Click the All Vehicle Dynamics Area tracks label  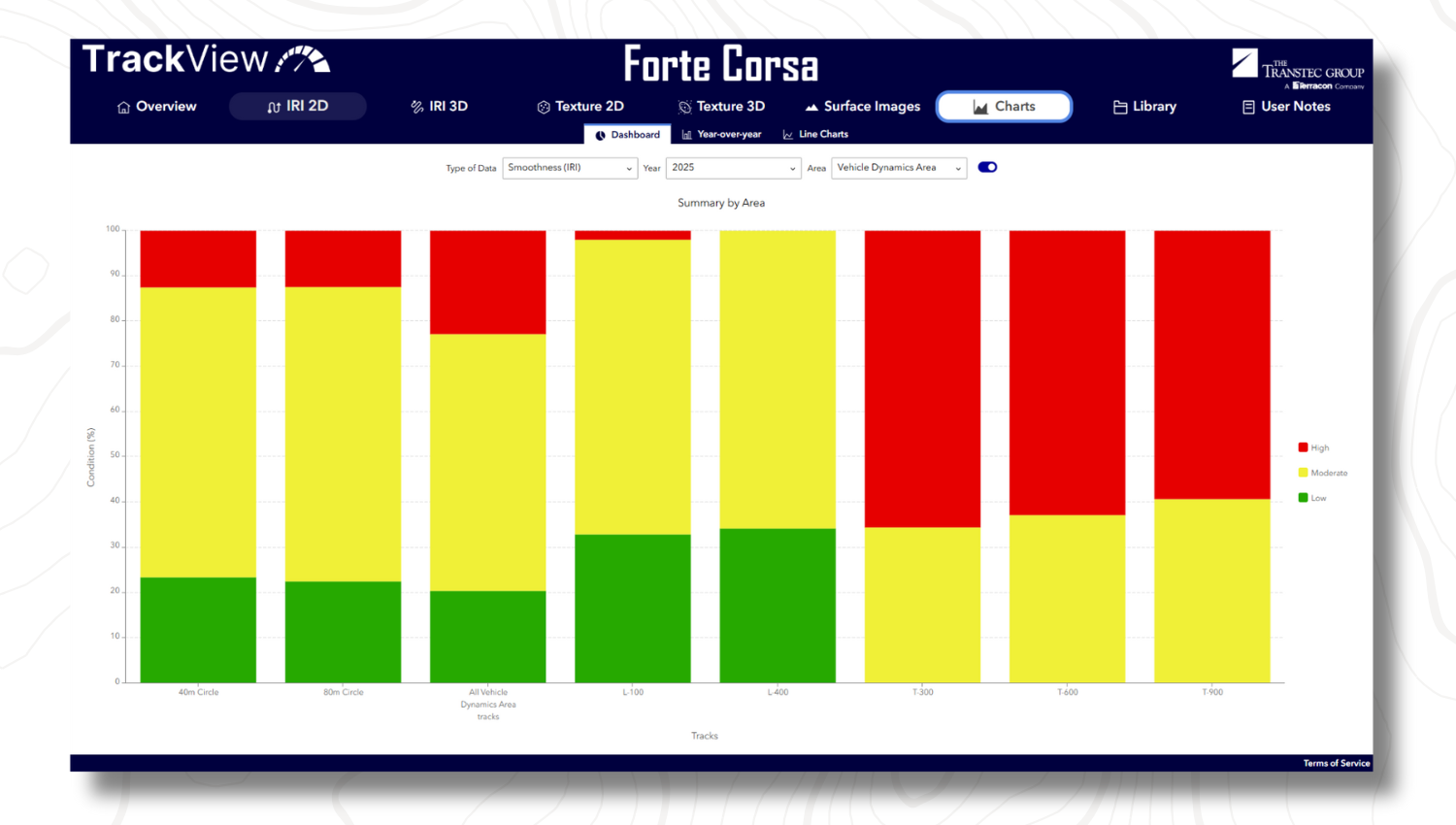tap(488, 705)
